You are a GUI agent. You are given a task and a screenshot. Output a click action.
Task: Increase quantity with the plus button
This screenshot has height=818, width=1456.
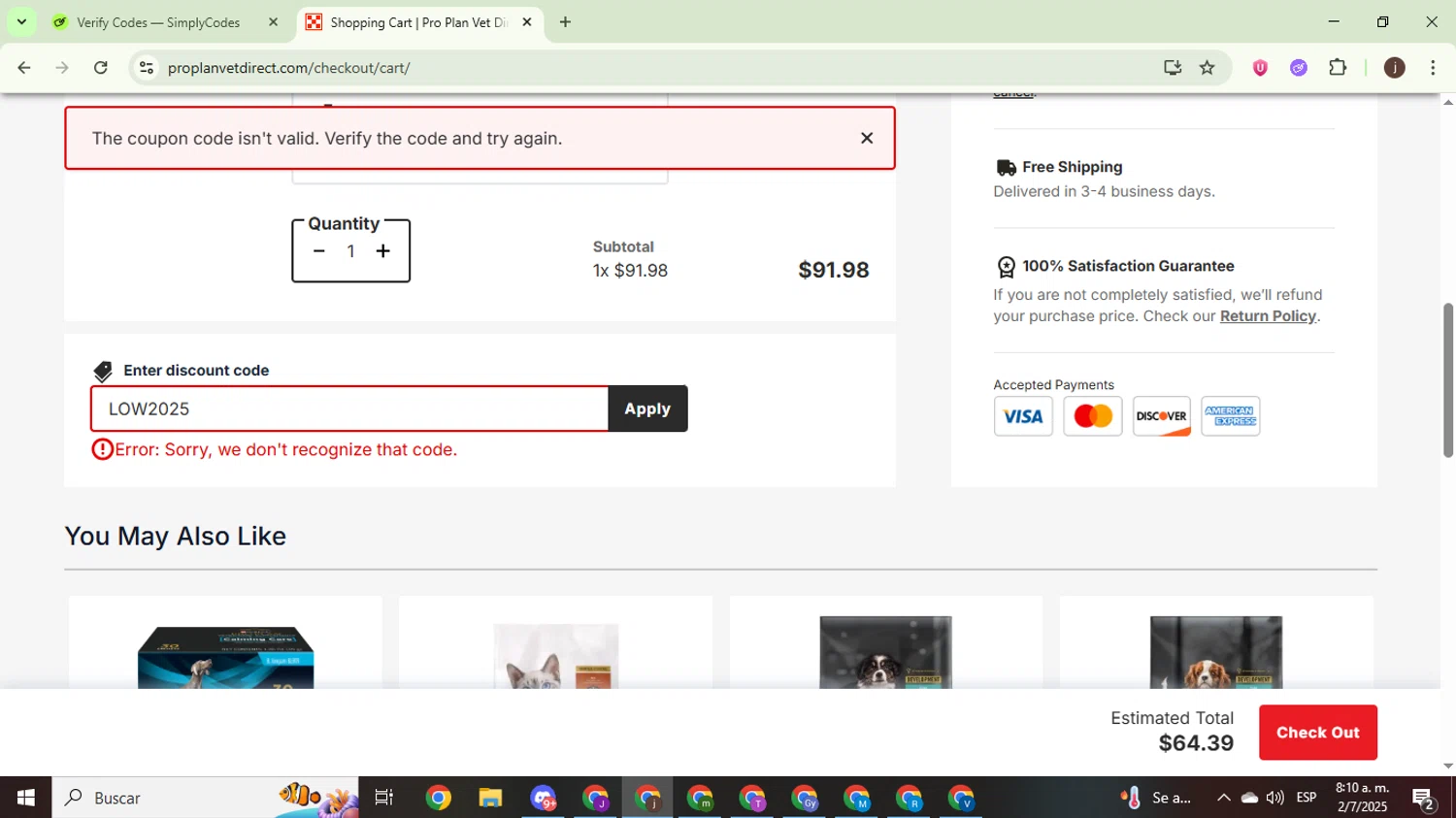coord(383,251)
